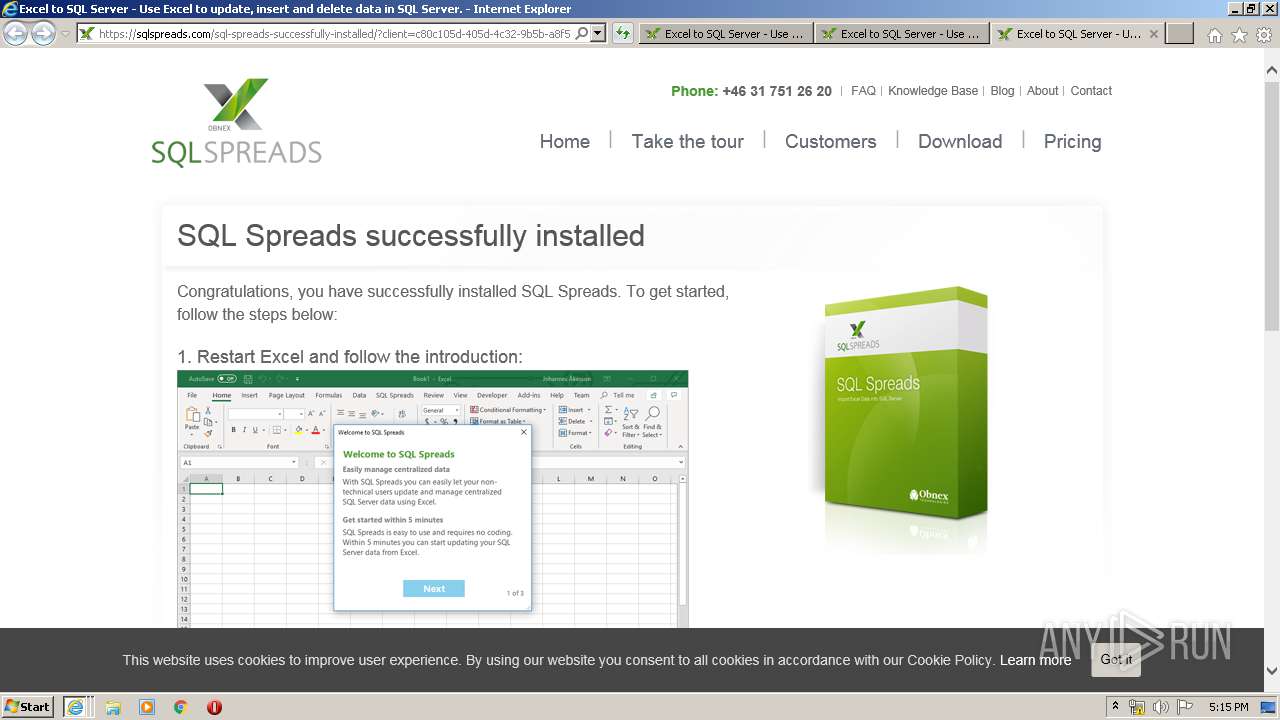Viewport: 1280px width, 720px height.
Task: Click the Restart Excel step one text
Action: coord(350,357)
